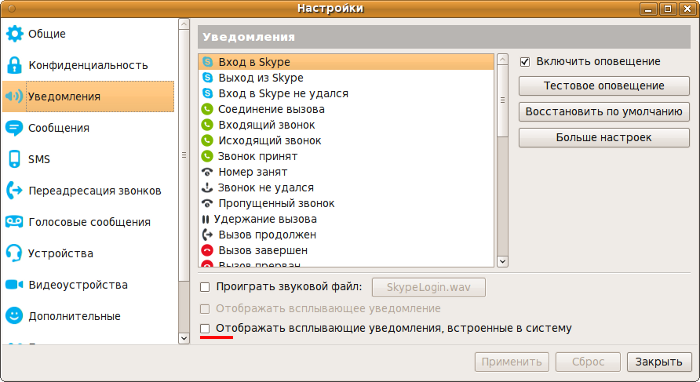Click Закрыть to close settings

659,362
